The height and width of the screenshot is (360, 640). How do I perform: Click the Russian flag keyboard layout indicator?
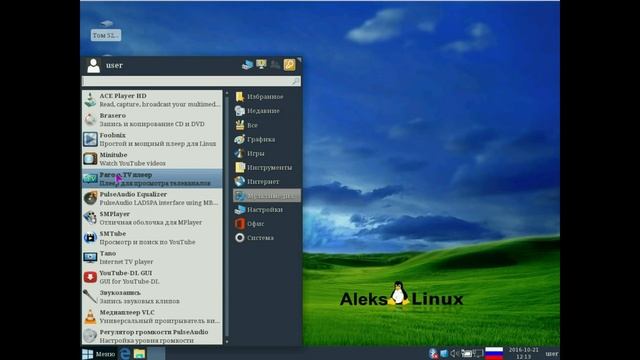click(x=494, y=353)
